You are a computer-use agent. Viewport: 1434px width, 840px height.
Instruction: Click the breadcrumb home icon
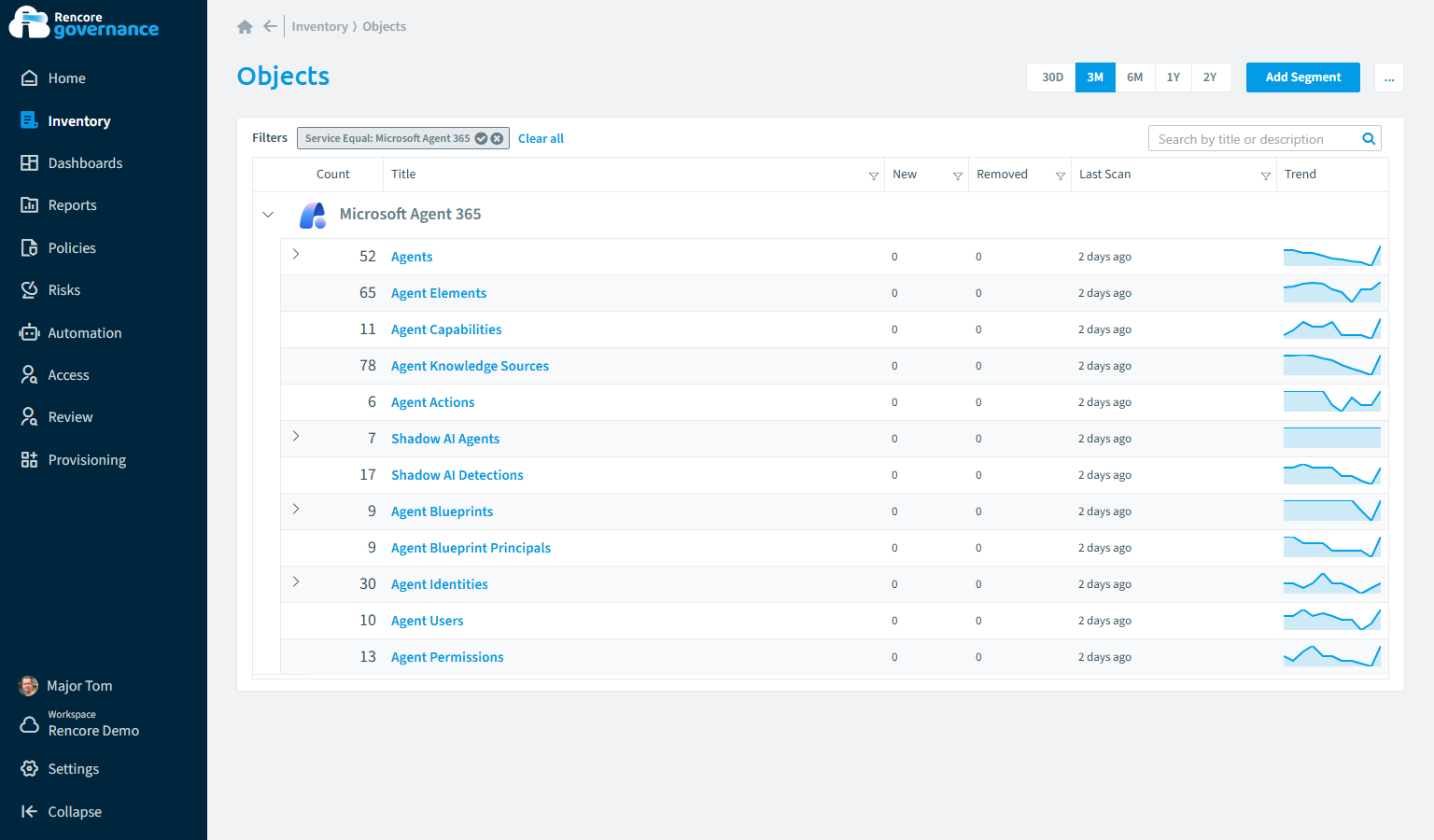[x=245, y=27]
